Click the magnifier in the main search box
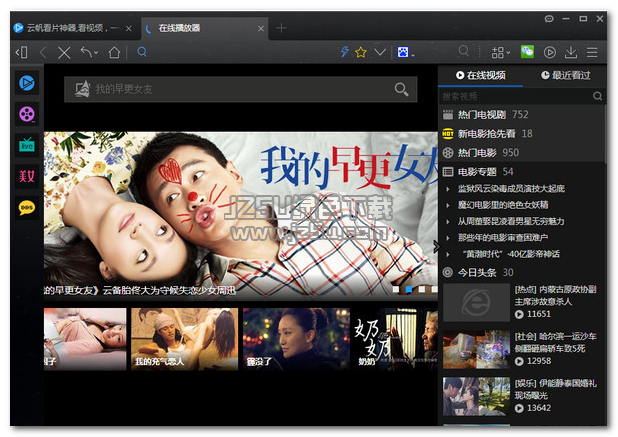Viewport: 618px width, 437px height. click(x=401, y=89)
